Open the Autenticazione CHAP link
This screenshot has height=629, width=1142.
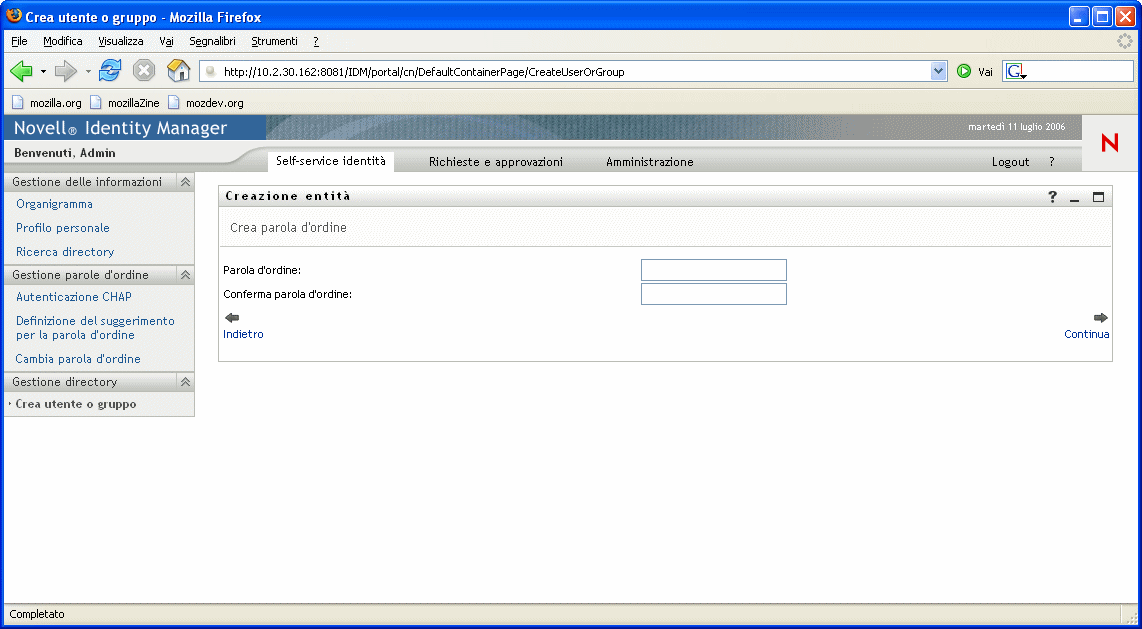(74, 297)
